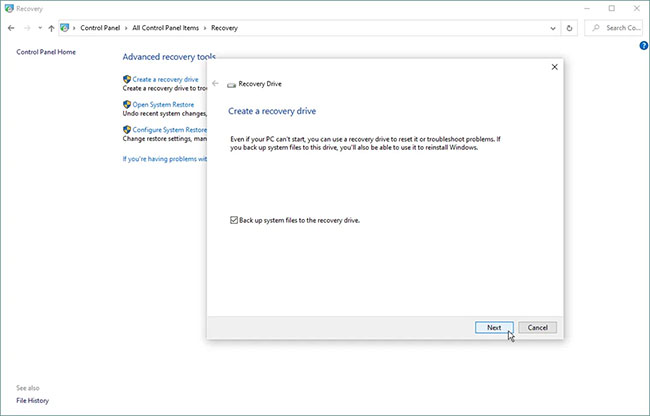Image resolution: width=650 pixels, height=416 pixels.
Task: Refresh the Recovery page
Action: (x=569, y=28)
